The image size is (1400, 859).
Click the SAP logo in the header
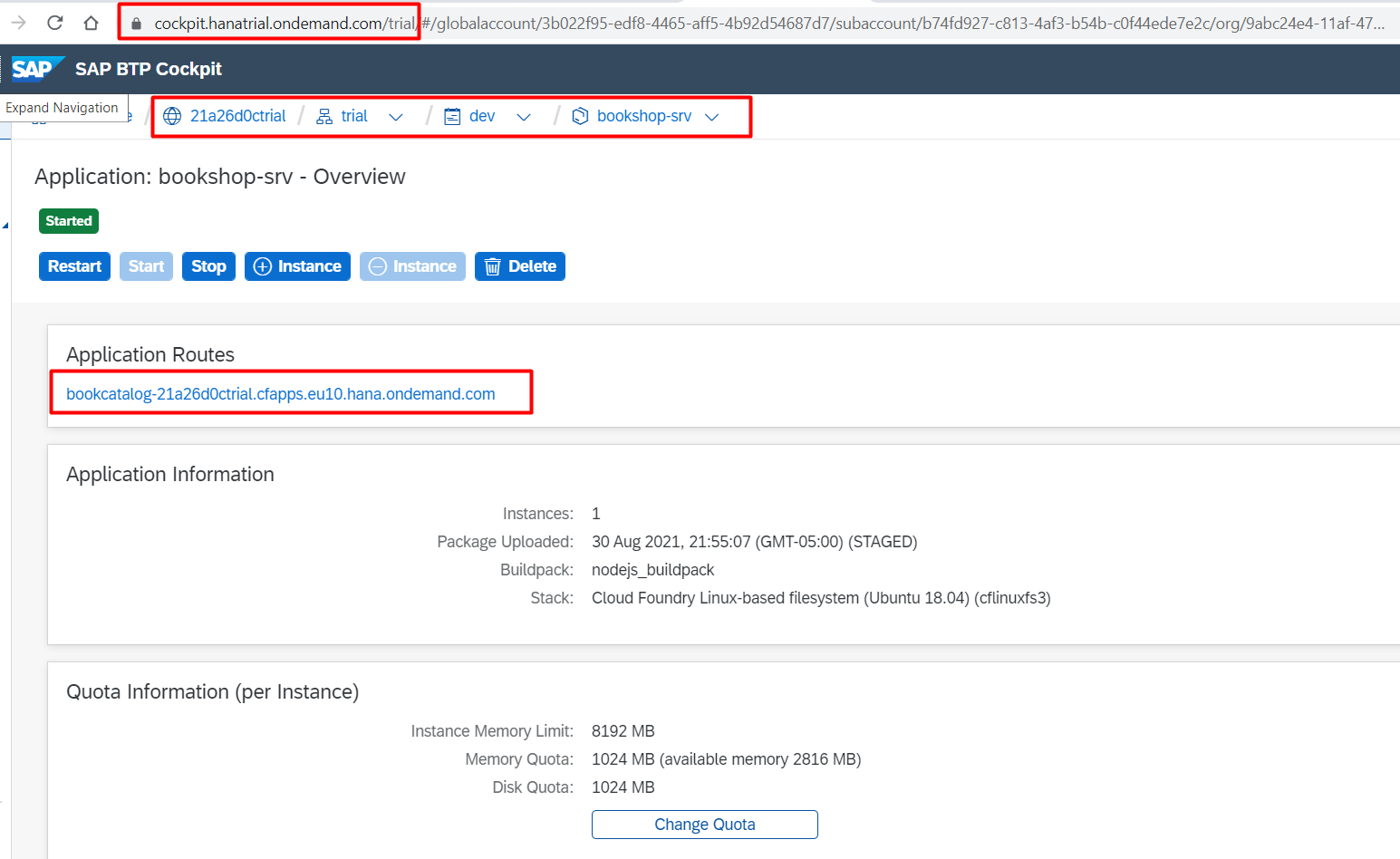pyautogui.click(x=37, y=69)
